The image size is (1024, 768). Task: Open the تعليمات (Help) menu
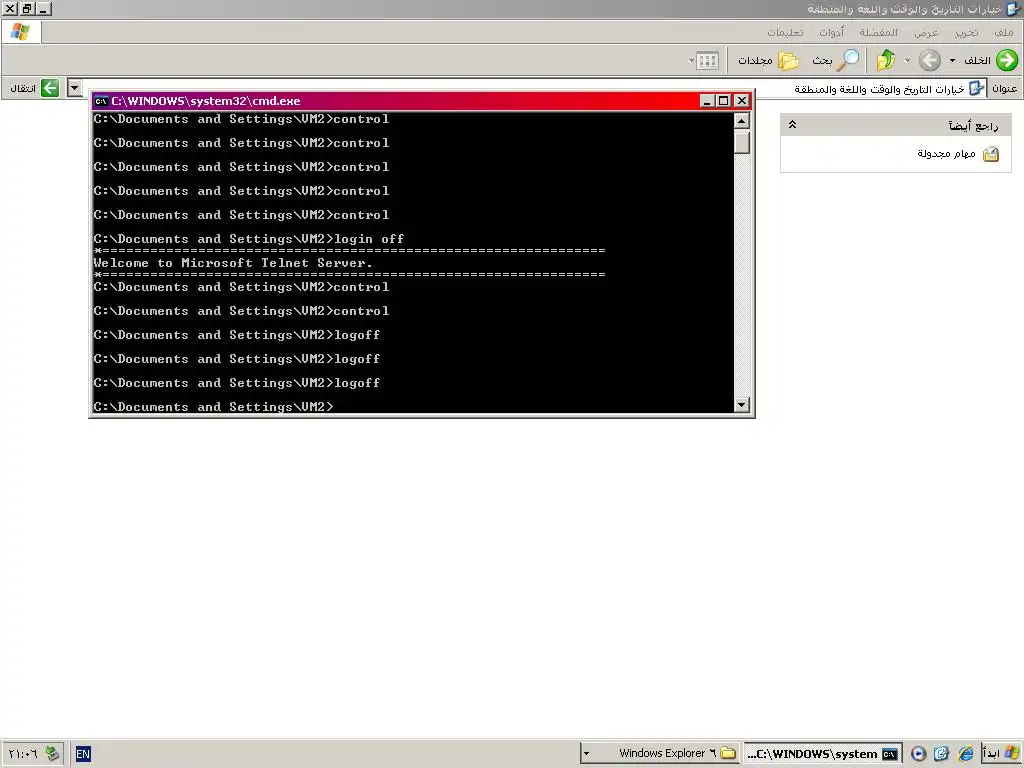click(785, 32)
